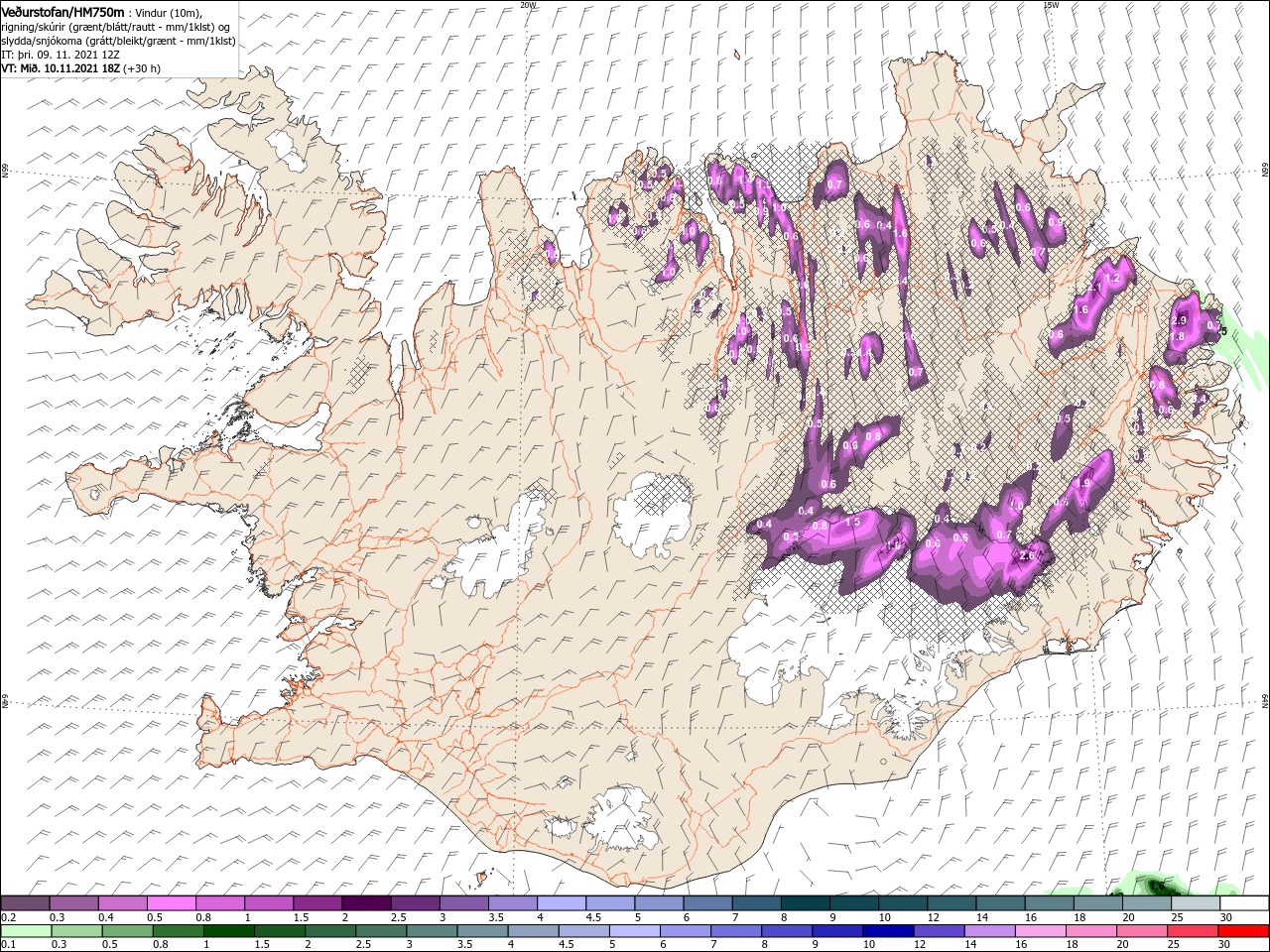Click the 2.6 snowfall value north of Vatnajökull
The image size is (1270, 952).
pyautogui.click(x=1027, y=556)
